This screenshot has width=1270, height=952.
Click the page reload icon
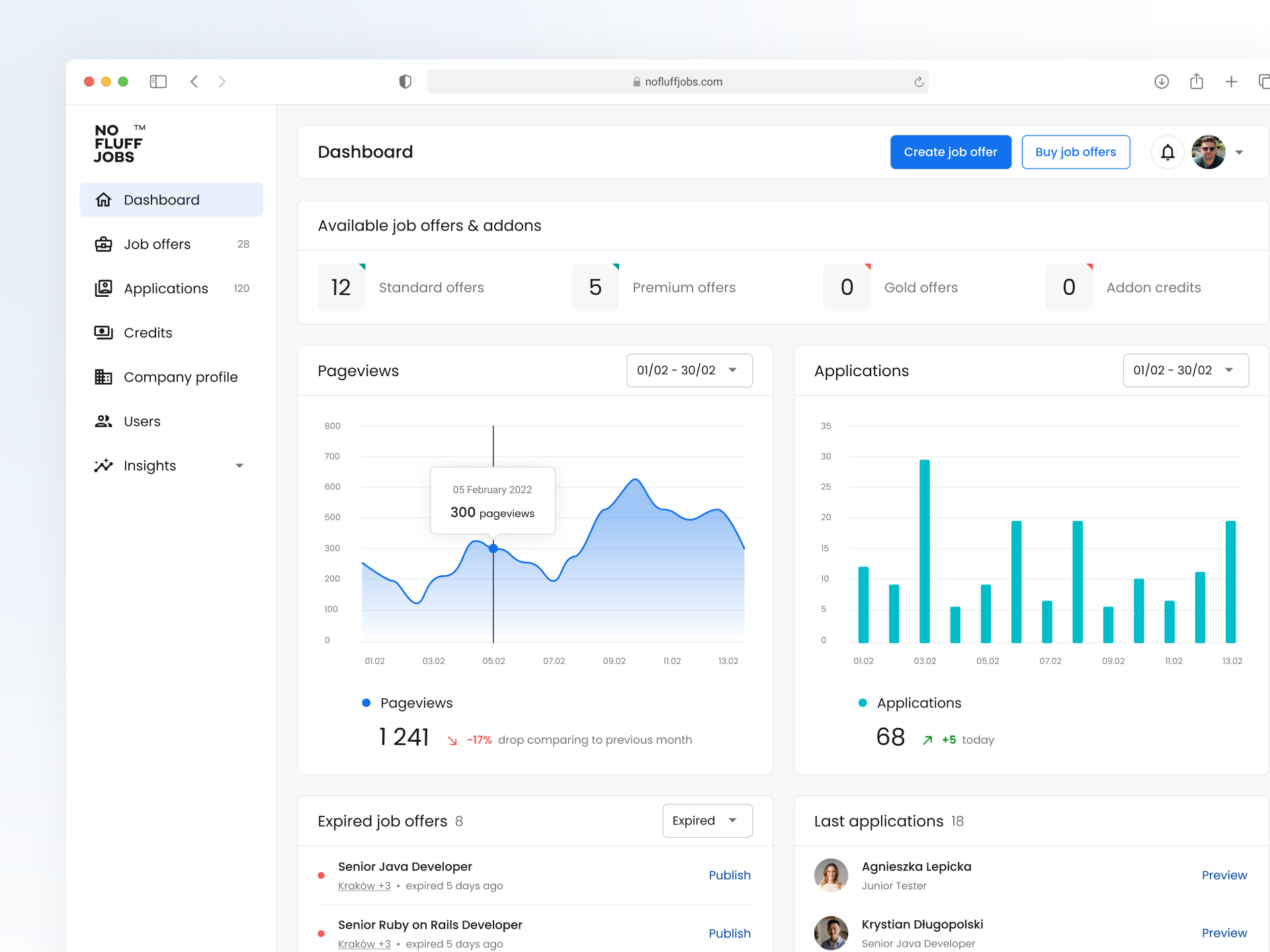pos(919,81)
